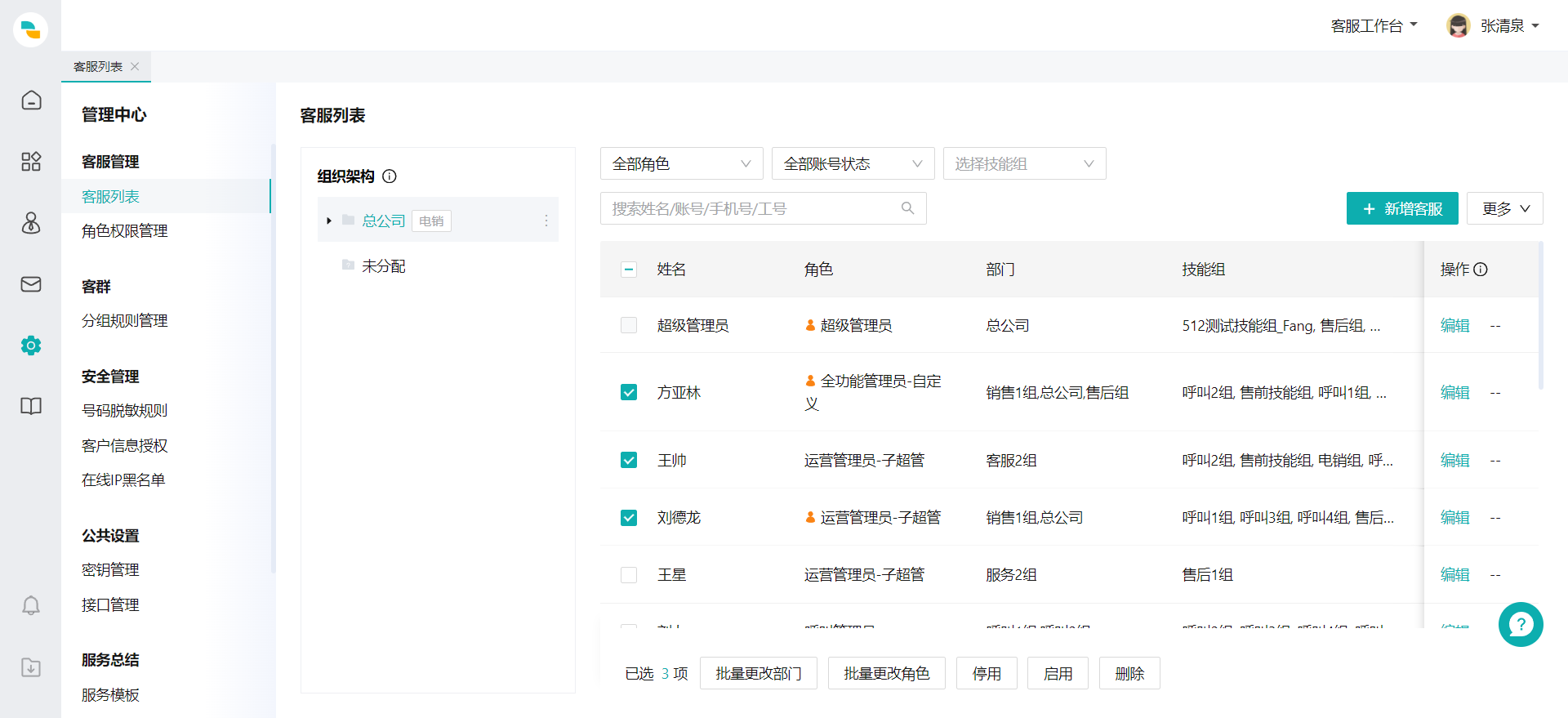Click 编辑 for 王星 row

click(1454, 575)
